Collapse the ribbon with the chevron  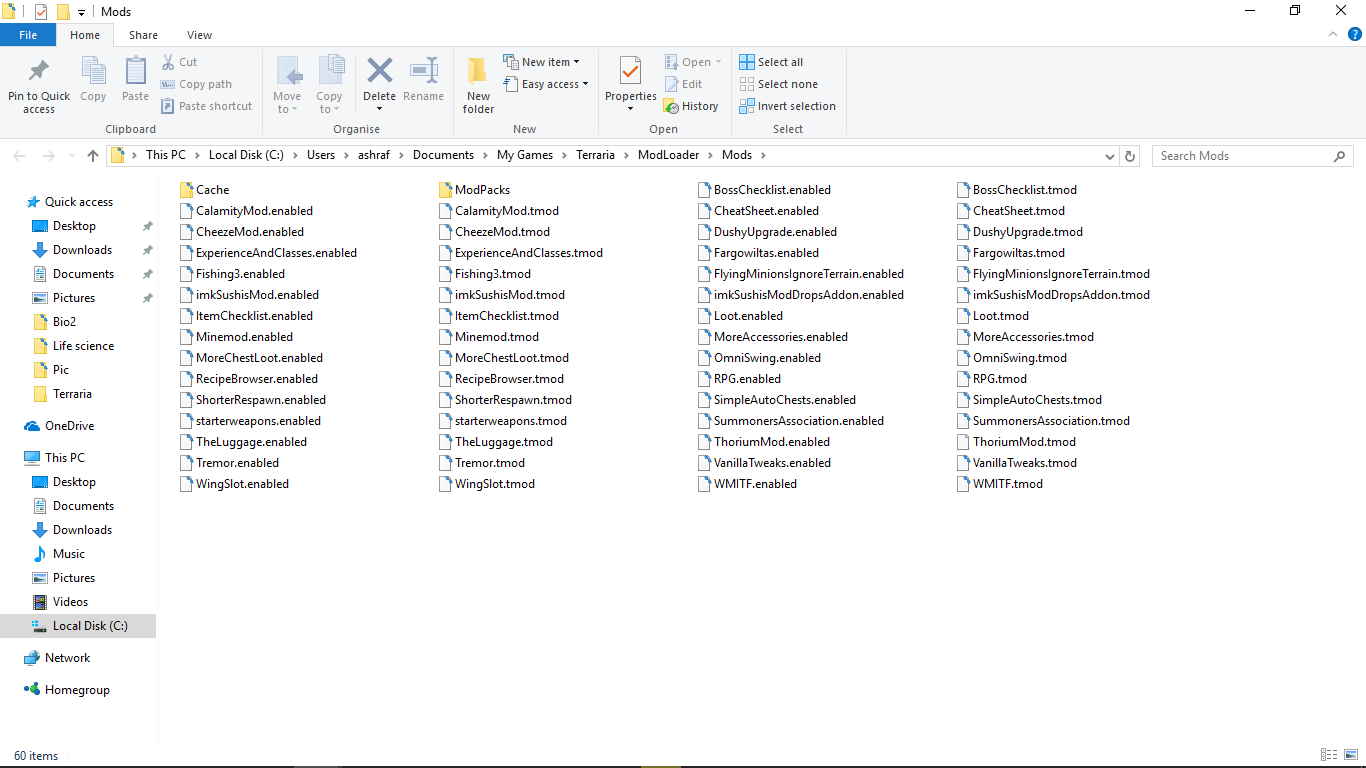pos(1334,34)
